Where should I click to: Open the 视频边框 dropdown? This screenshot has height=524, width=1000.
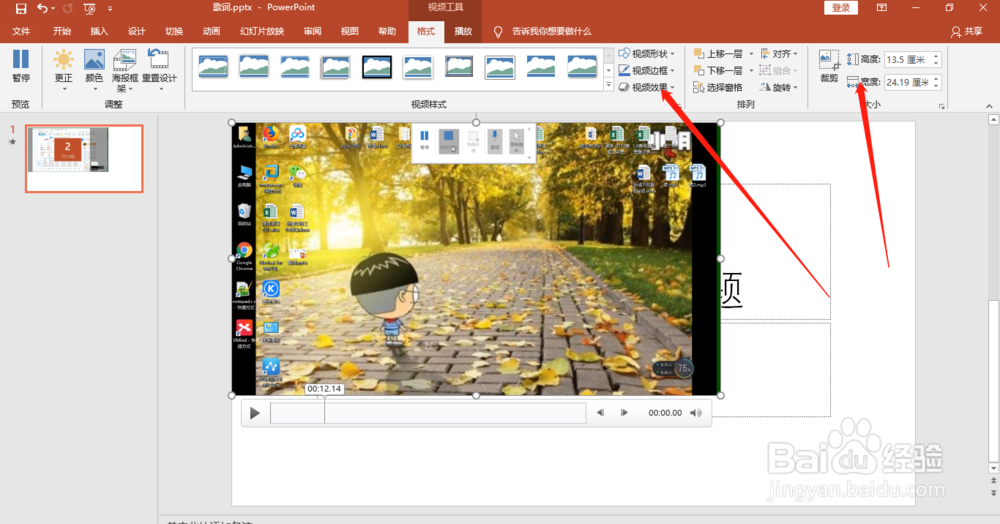(x=647, y=70)
